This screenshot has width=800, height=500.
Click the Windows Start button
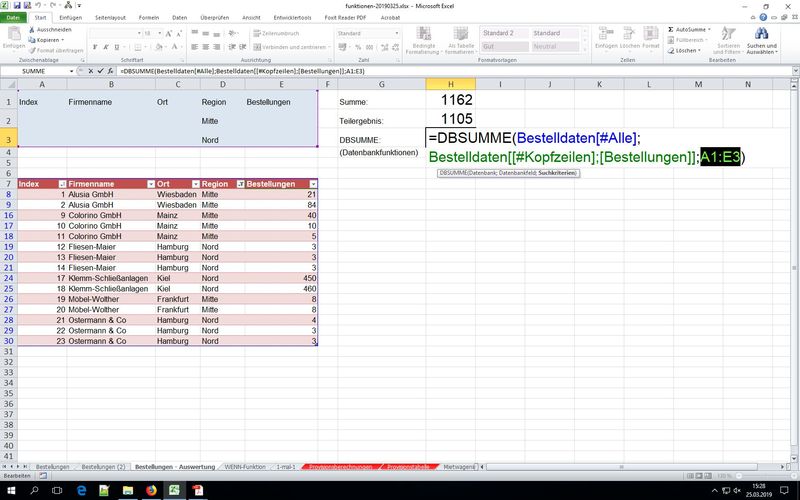9,491
